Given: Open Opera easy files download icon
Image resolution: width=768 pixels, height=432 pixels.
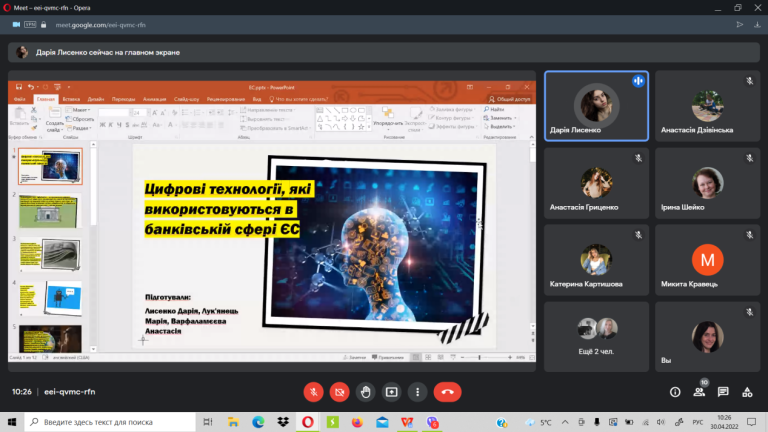Looking at the screenshot, I should pyautogui.click(x=757, y=24).
